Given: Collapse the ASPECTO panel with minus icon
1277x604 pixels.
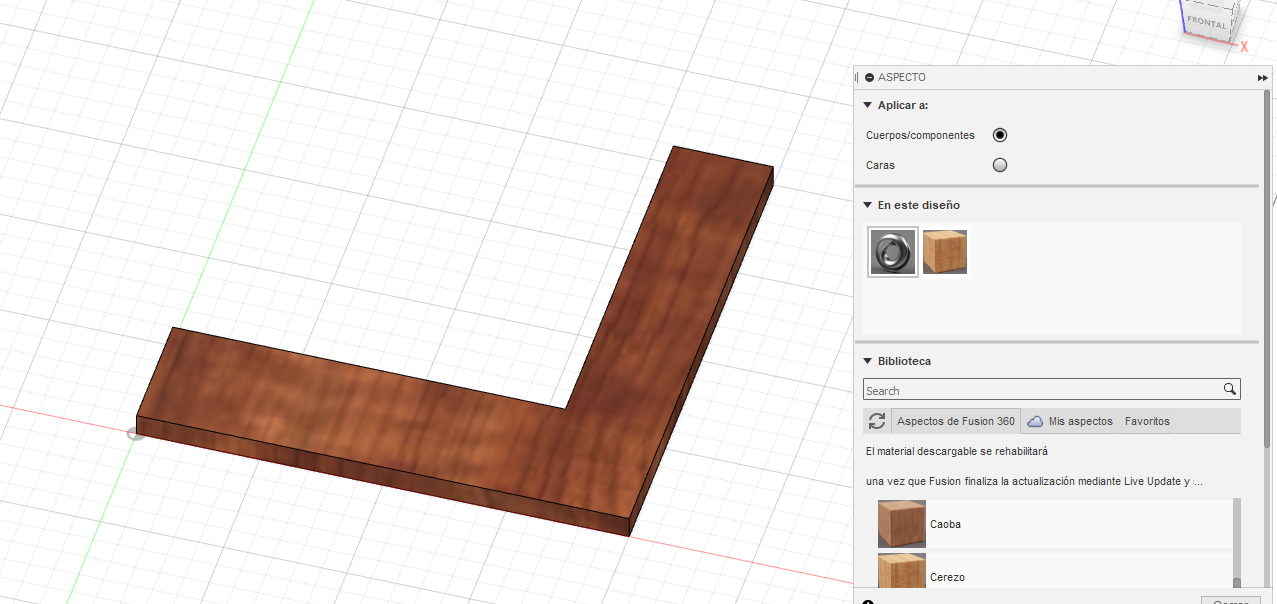Looking at the screenshot, I should pyautogui.click(x=870, y=77).
